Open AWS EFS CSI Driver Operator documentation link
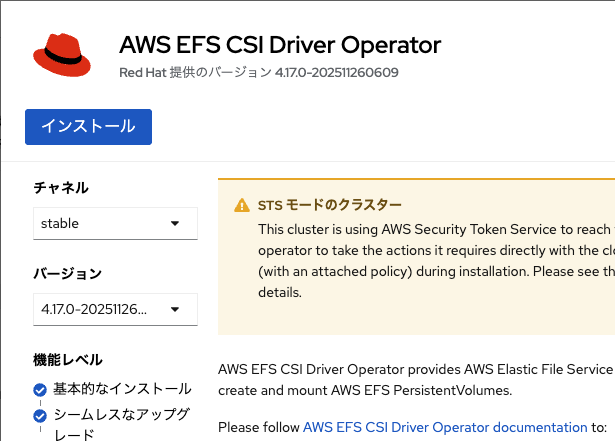The width and height of the screenshot is (615, 441). click(x=445, y=427)
